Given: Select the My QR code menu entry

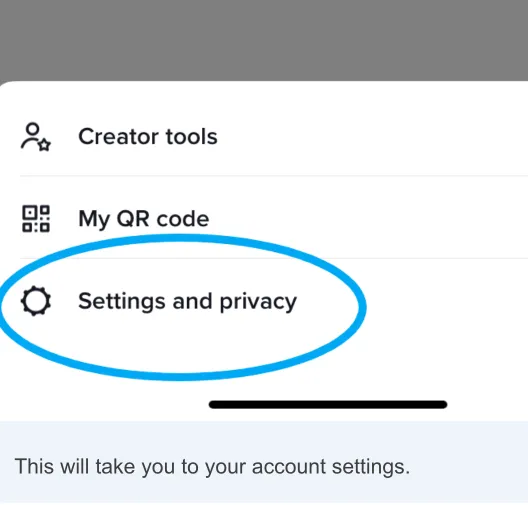Looking at the screenshot, I should coord(264,217).
